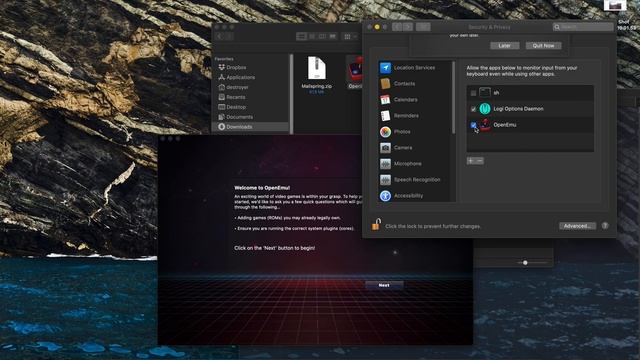The width and height of the screenshot is (640, 360).
Task: Switch Finder to icon view
Action: pos(302,37)
